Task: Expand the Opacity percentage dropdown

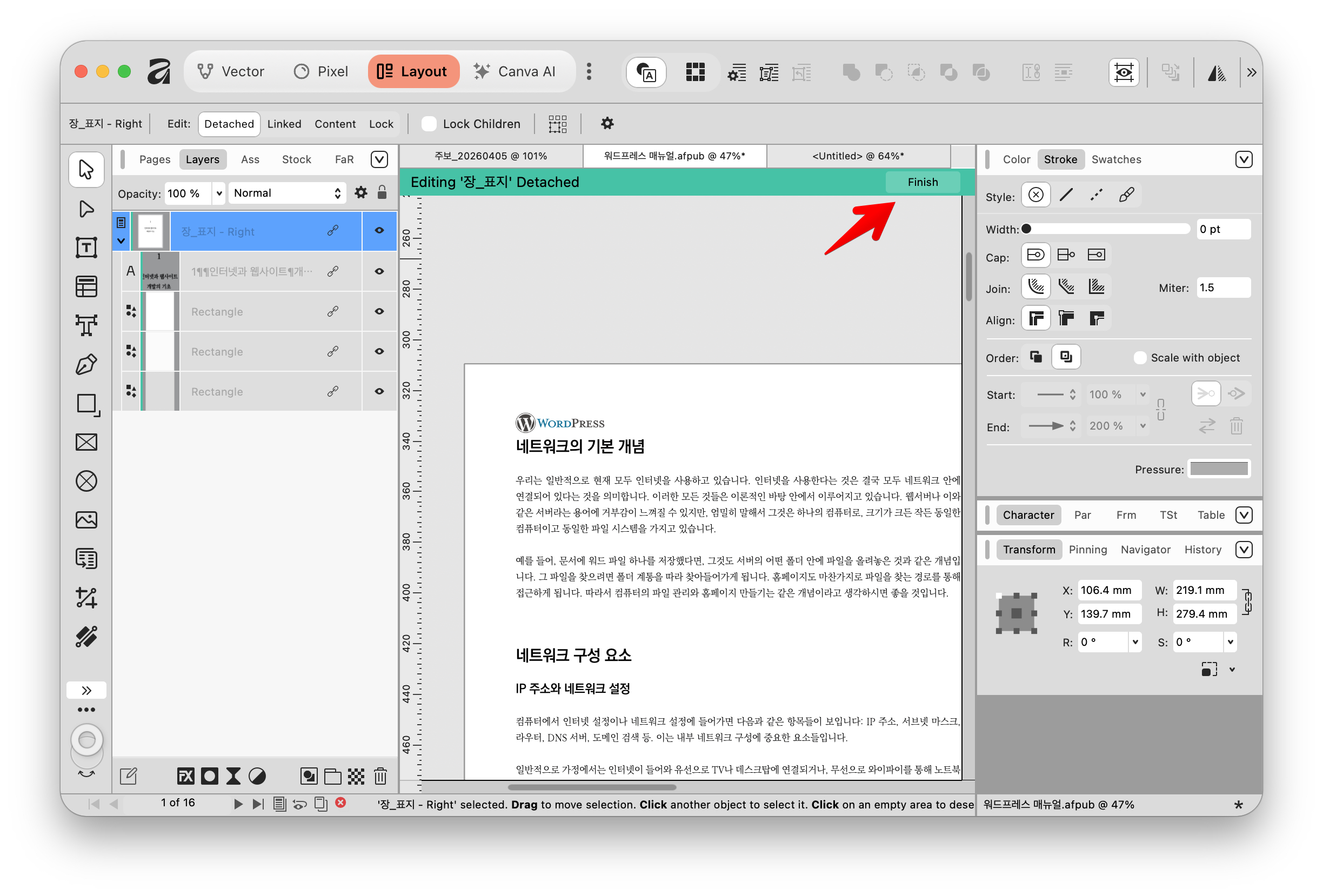Action: click(218, 193)
